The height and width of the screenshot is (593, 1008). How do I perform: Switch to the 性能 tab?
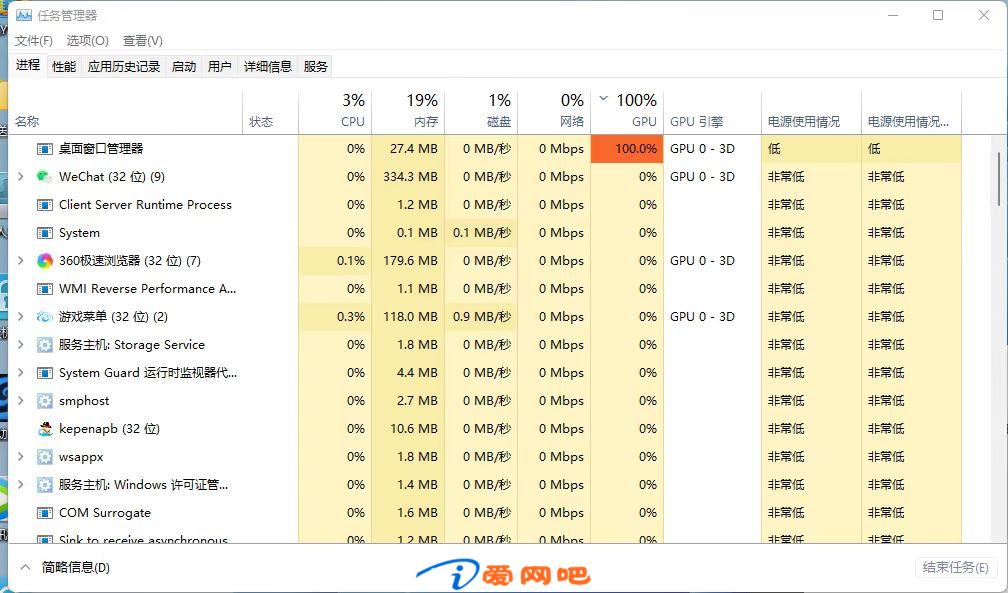[x=64, y=66]
